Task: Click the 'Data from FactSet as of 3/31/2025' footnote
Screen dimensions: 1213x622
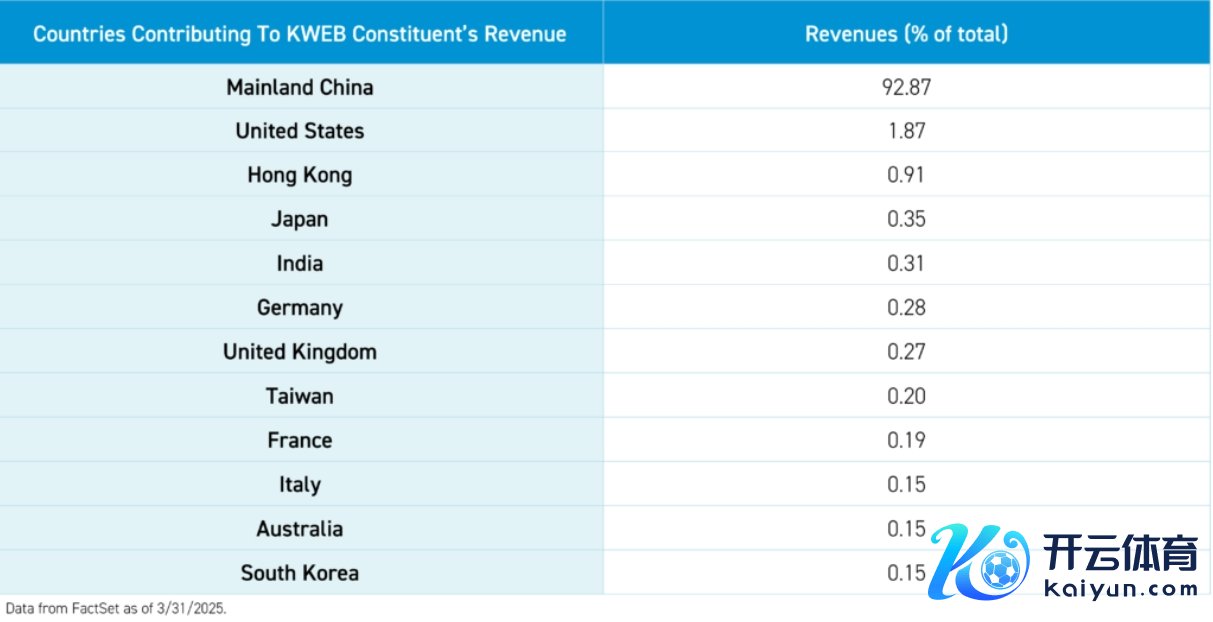Action: (x=116, y=607)
